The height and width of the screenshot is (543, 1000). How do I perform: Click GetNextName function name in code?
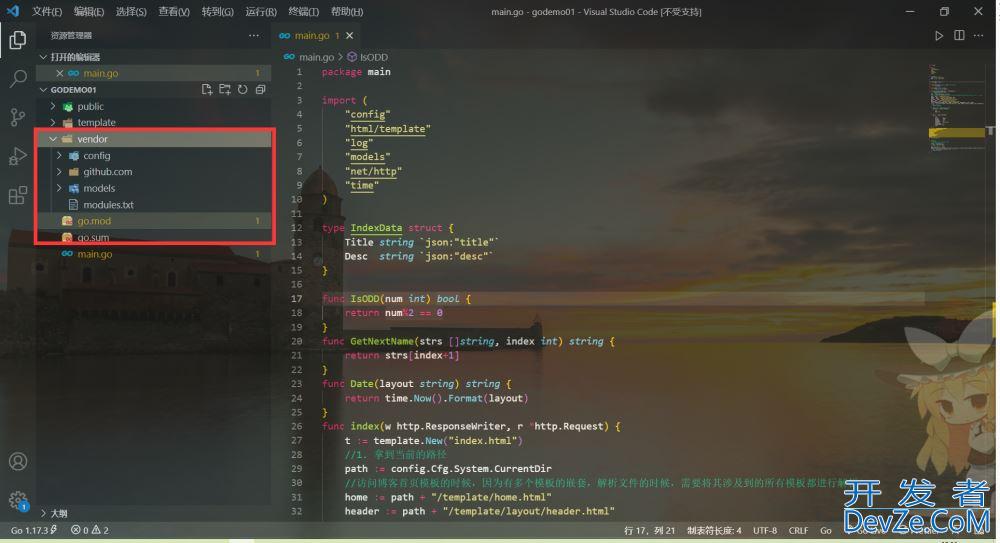tap(382, 341)
